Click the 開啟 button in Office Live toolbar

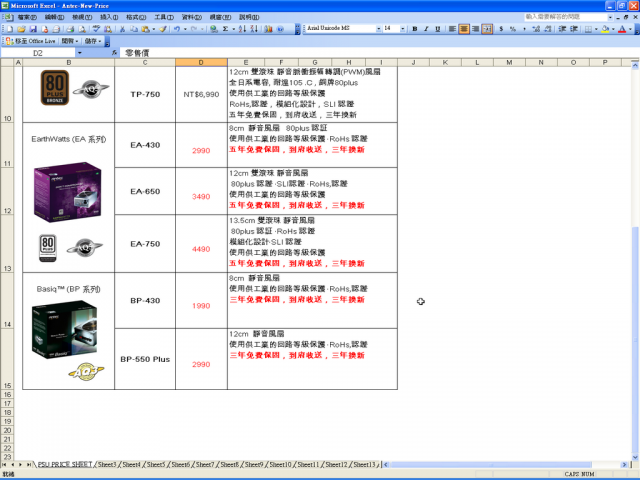coord(69,41)
